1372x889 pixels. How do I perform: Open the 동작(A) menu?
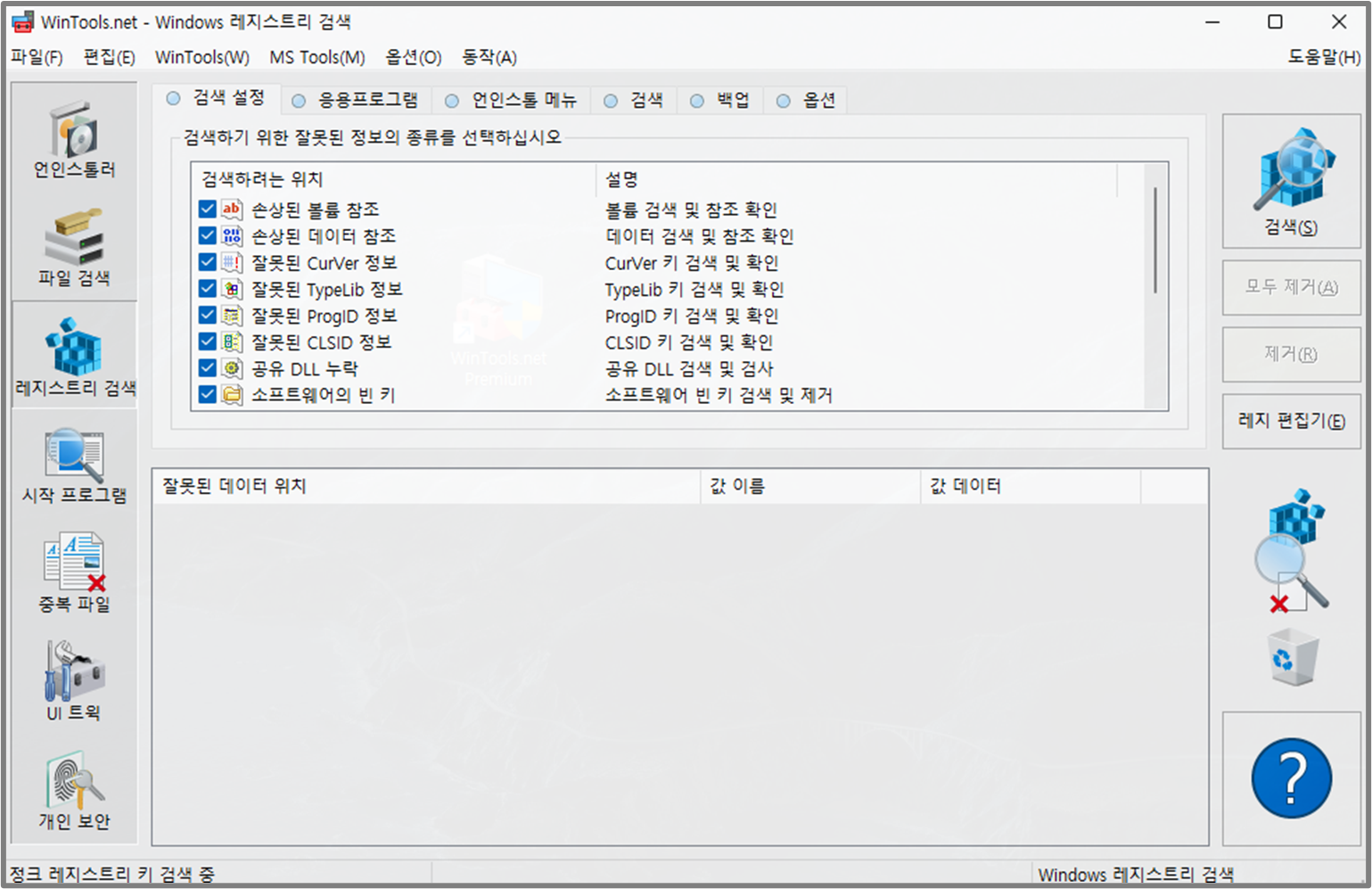tap(489, 57)
